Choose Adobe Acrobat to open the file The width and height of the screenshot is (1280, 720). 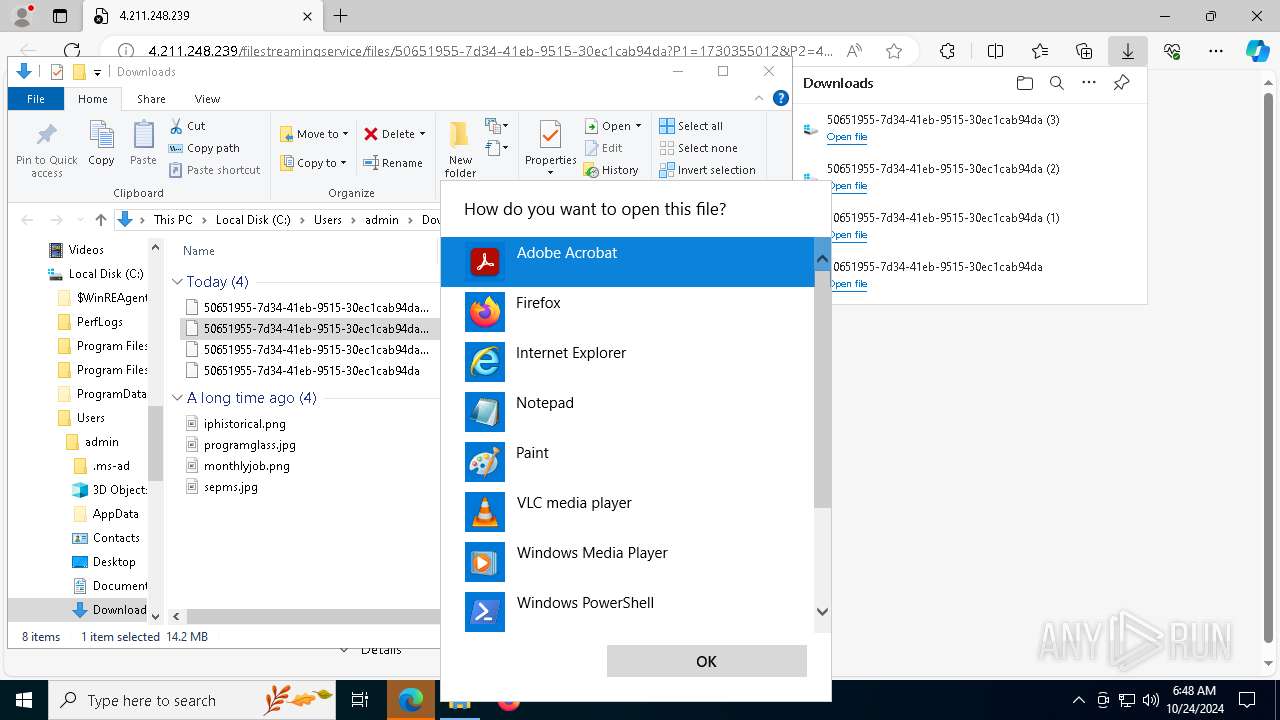tap(627, 262)
